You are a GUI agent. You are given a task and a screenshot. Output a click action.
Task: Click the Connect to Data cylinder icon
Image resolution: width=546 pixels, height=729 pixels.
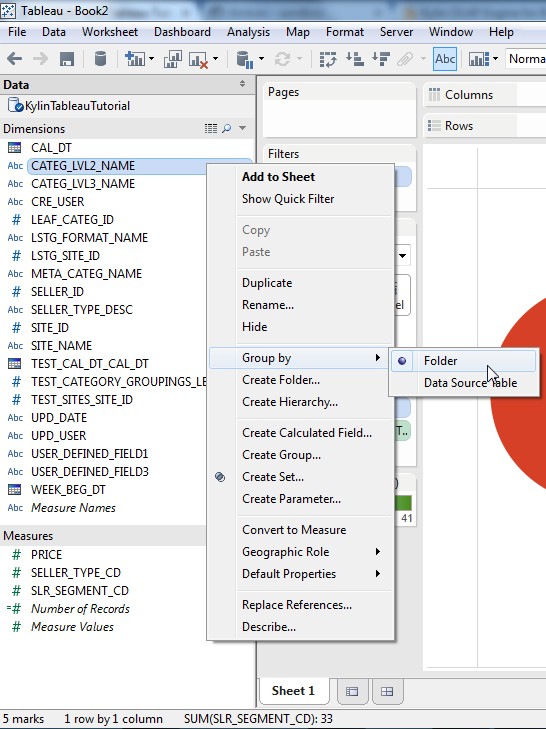pyautogui.click(x=100, y=59)
